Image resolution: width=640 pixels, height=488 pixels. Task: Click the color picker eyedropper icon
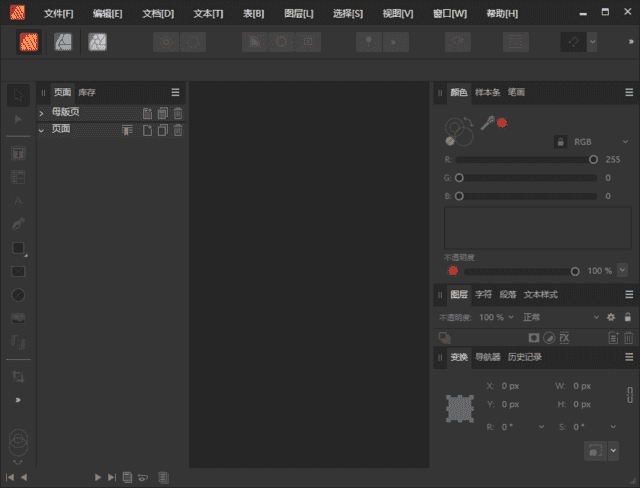pyautogui.click(x=487, y=122)
